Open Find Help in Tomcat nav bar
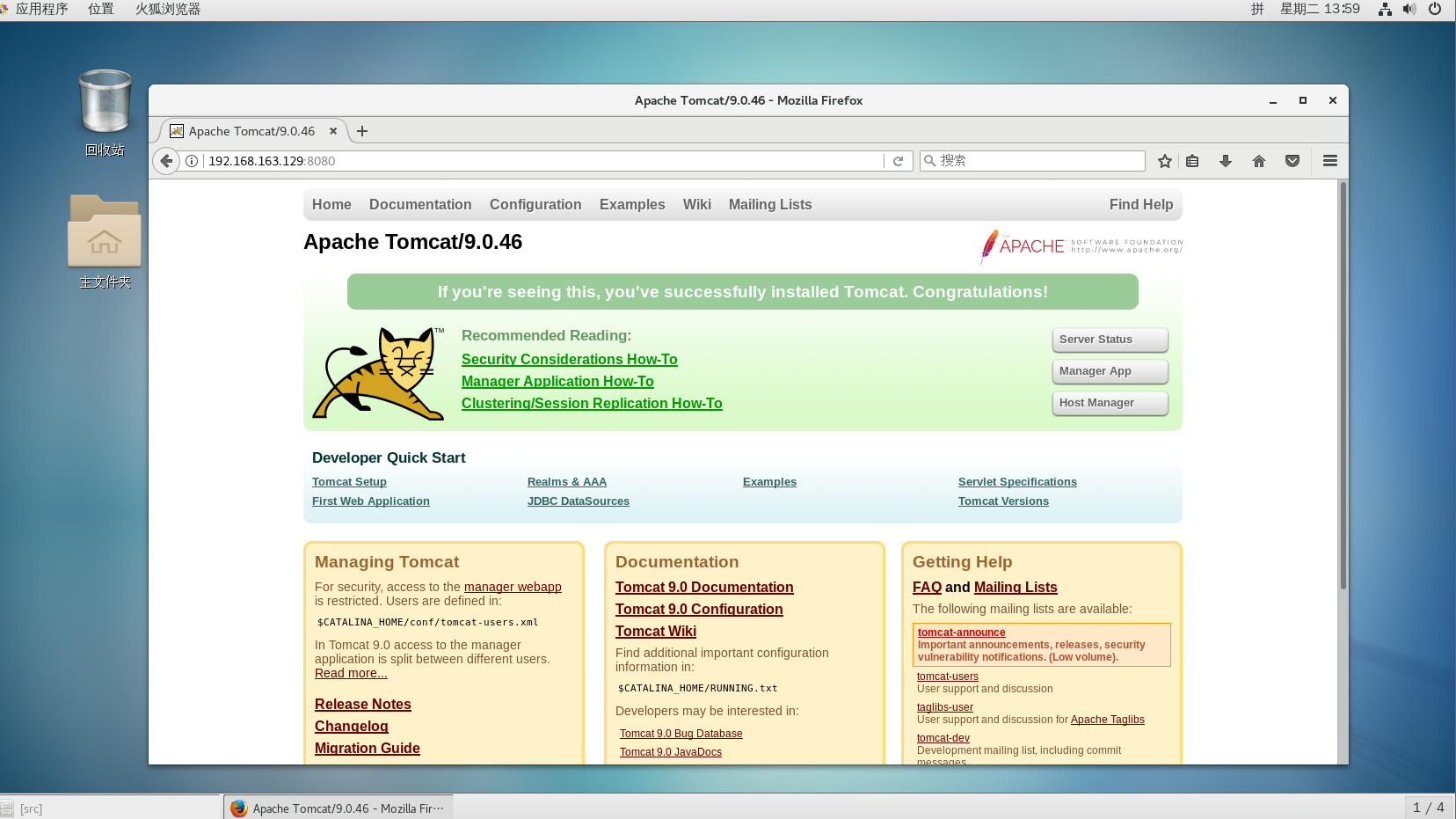 [x=1141, y=204]
